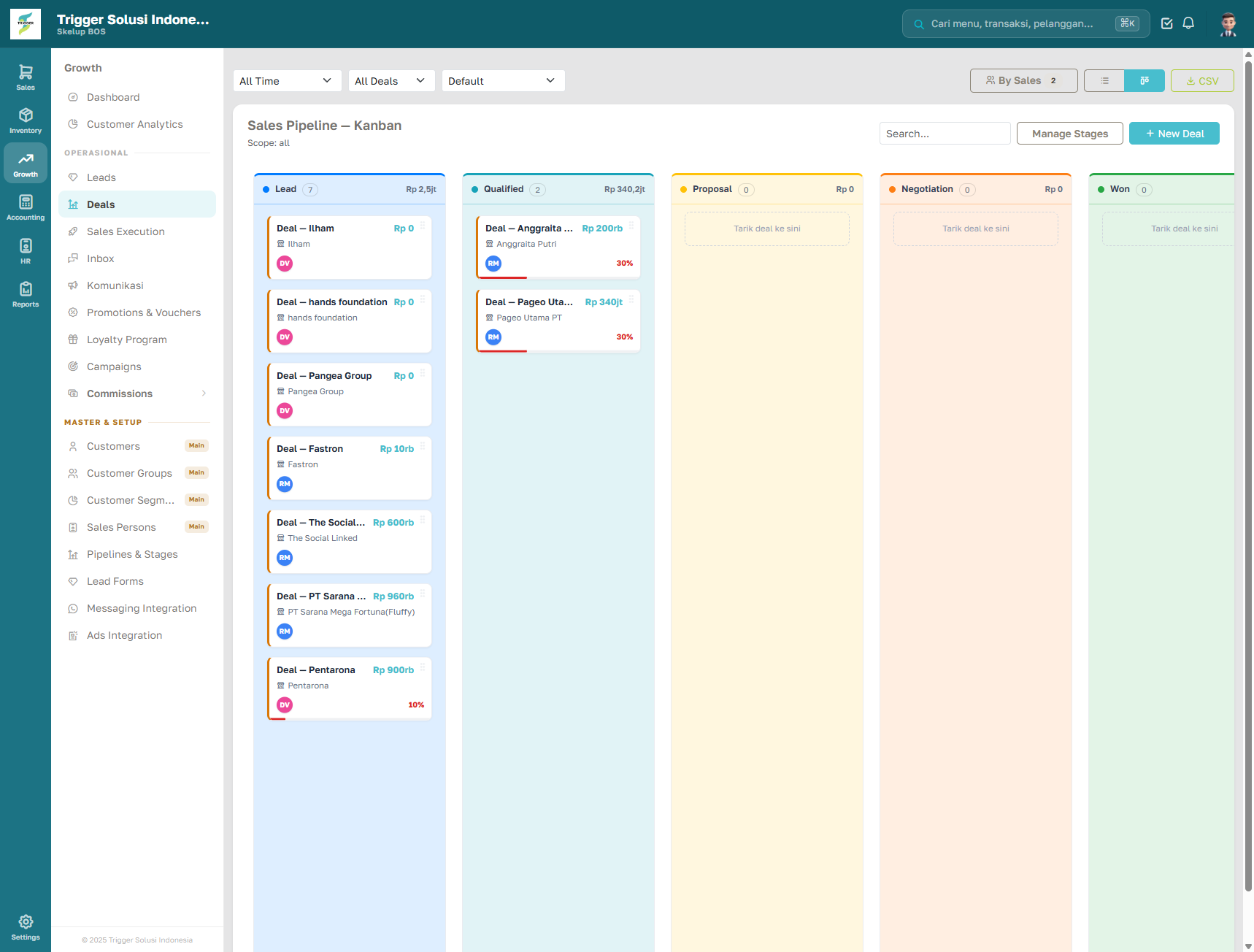This screenshot has height=952, width=1254.
Task: Click the search magnifier icon in header
Action: coord(919,24)
